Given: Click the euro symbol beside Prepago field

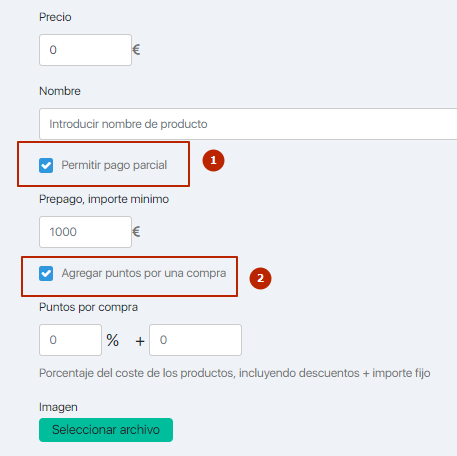Looking at the screenshot, I should point(136,232).
